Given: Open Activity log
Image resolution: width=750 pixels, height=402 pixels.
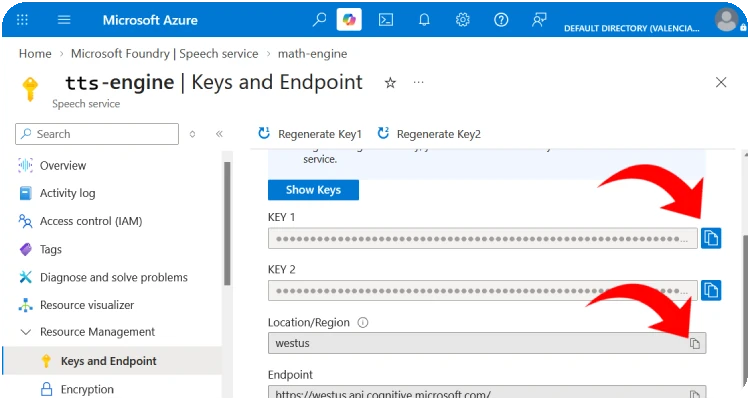Looking at the screenshot, I should 67,193.
